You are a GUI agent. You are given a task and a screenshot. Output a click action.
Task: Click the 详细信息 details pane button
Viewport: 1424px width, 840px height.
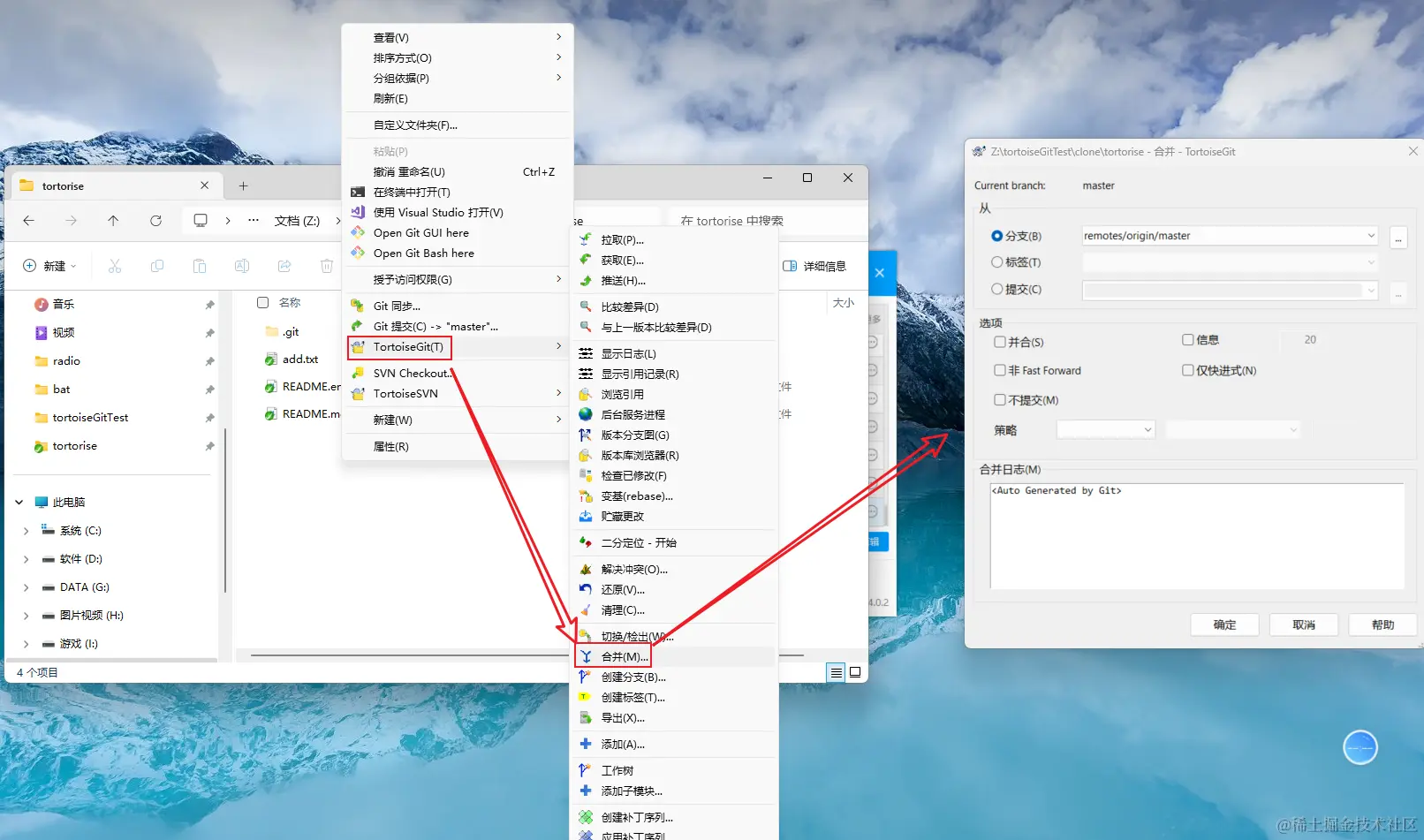pyautogui.click(x=814, y=266)
